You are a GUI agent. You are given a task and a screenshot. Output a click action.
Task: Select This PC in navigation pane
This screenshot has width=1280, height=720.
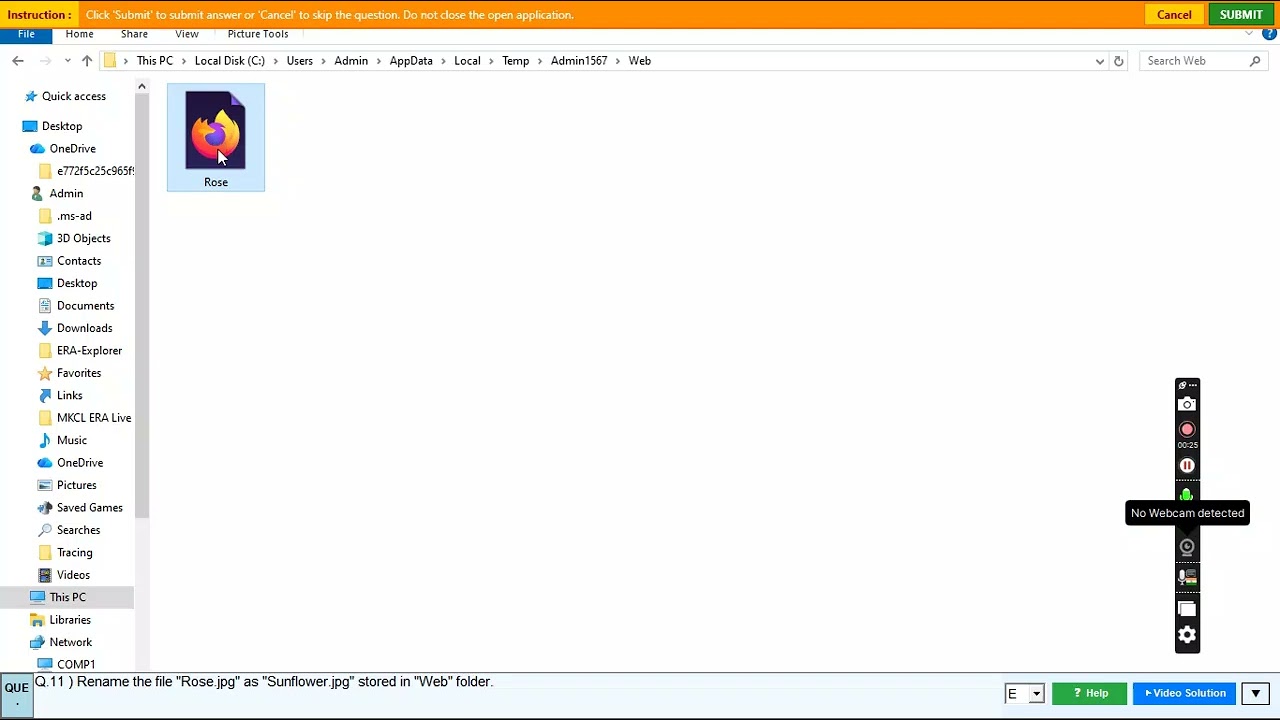coord(68,597)
